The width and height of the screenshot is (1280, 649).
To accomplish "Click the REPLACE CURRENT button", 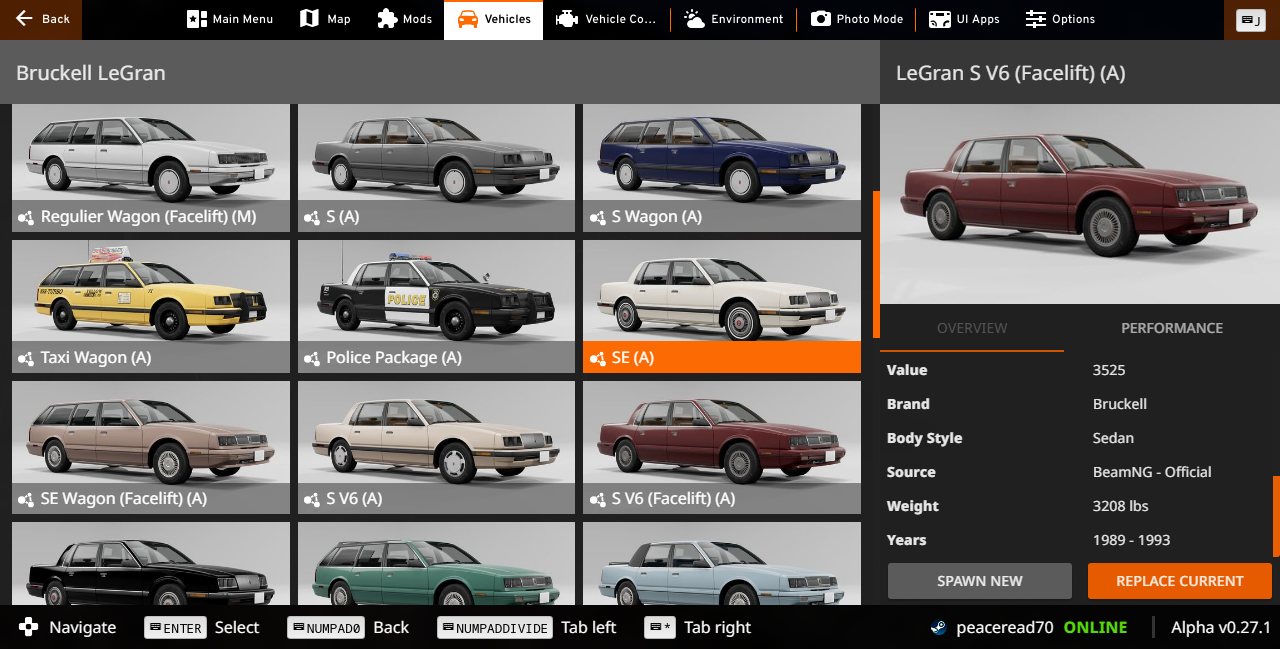I will pyautogui.click(x=1180, y=581).
